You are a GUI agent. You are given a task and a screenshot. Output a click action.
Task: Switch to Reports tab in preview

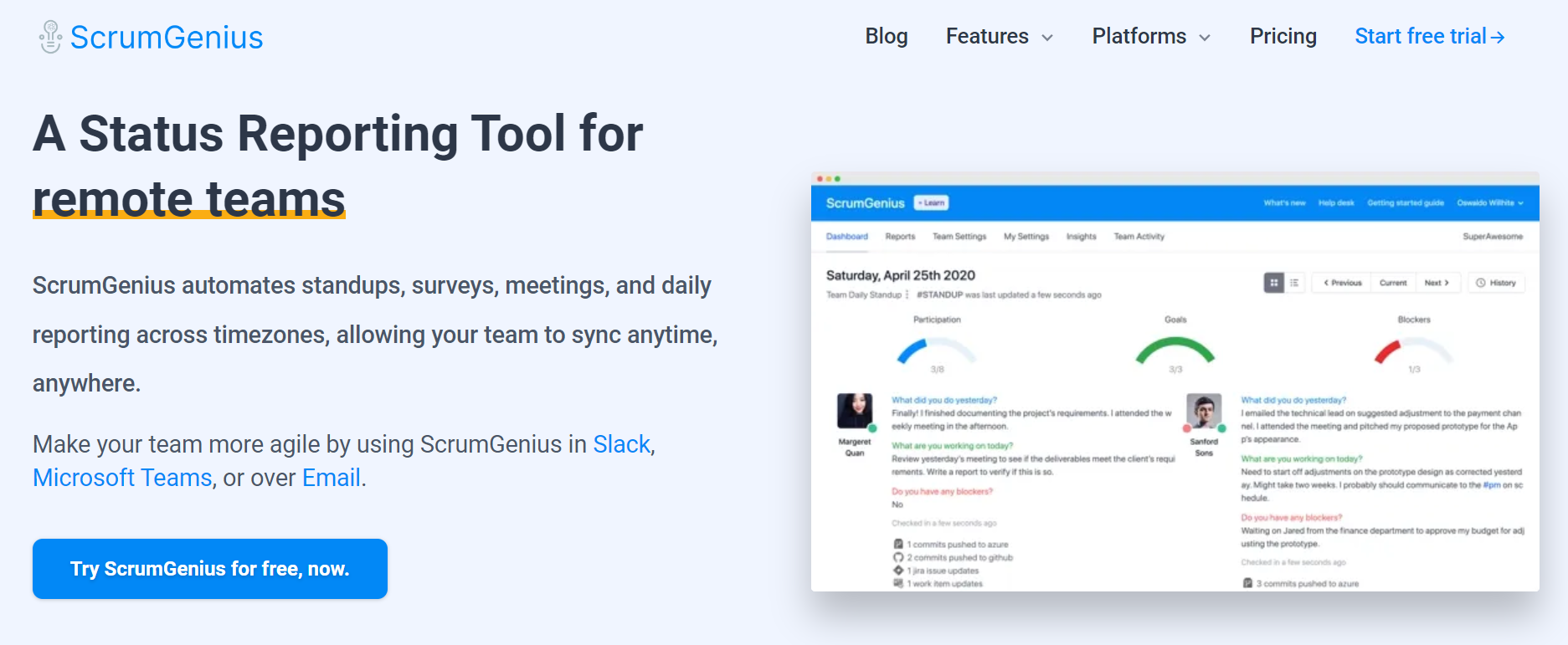click(900, 237)
